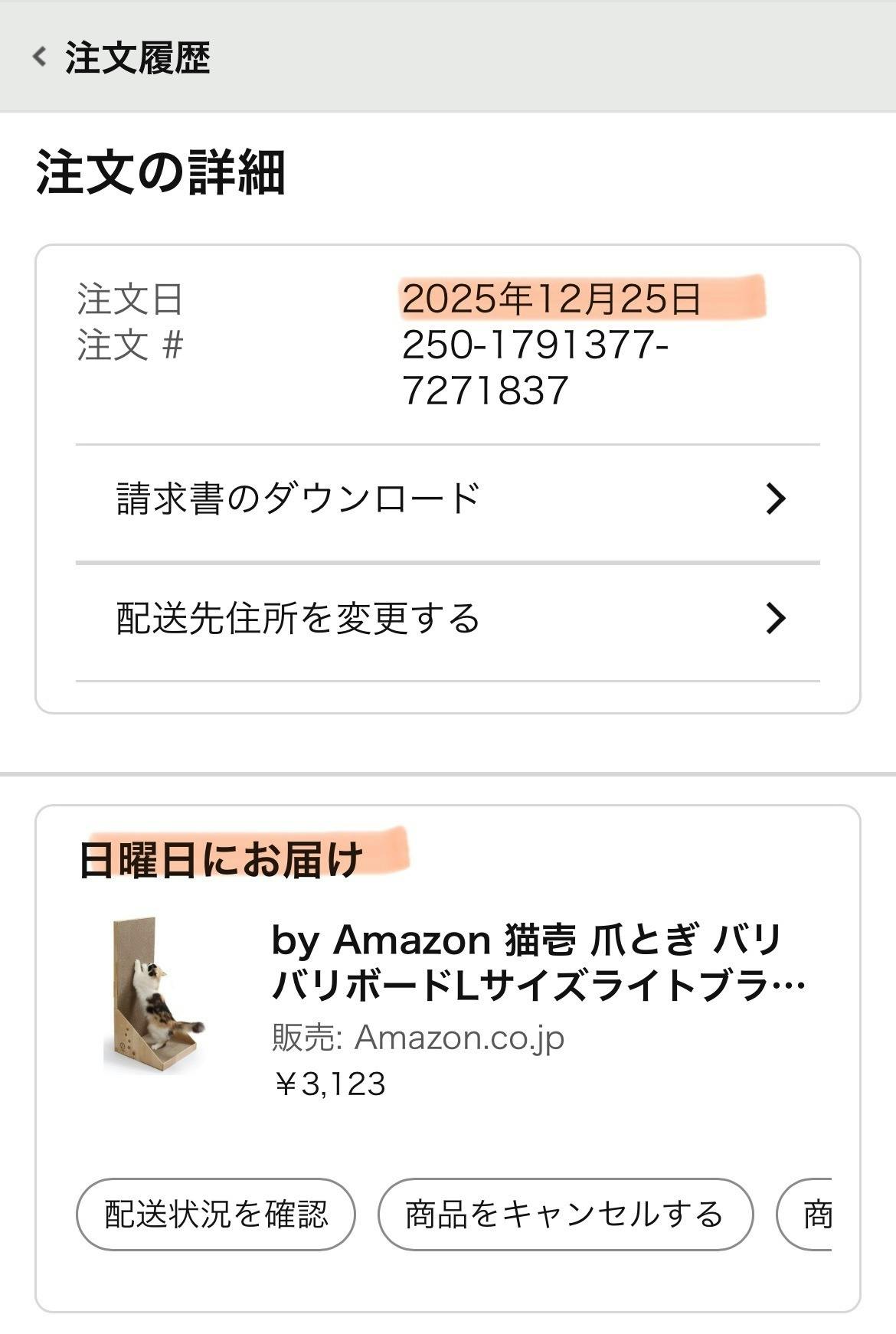Tap the highlighted date 2025年12月25日
Image resolution: width=896 pixels, height=1334 pixels.
(551, 299)
